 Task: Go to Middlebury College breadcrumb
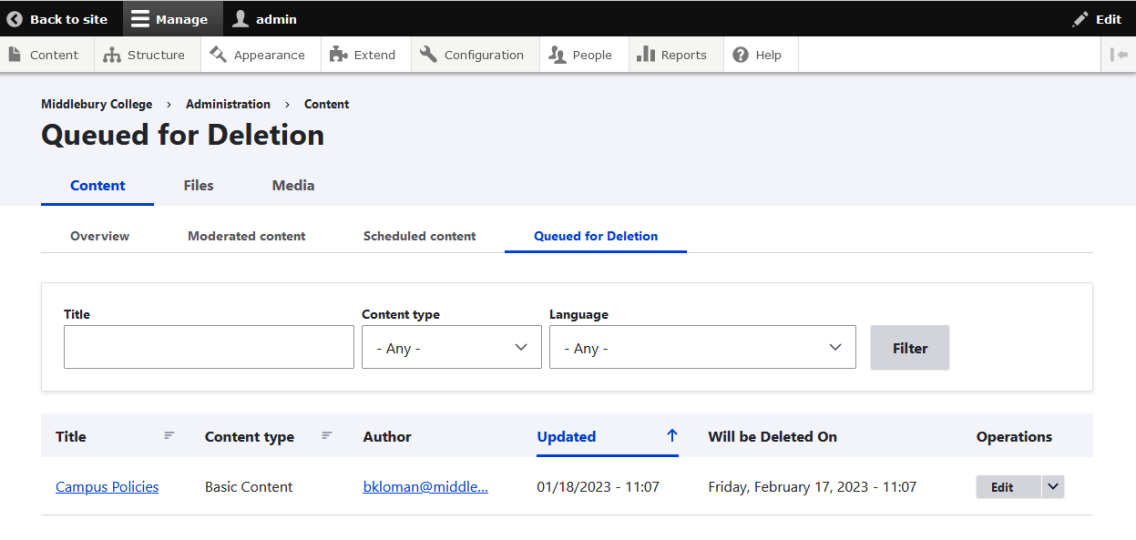coord(96,104)
